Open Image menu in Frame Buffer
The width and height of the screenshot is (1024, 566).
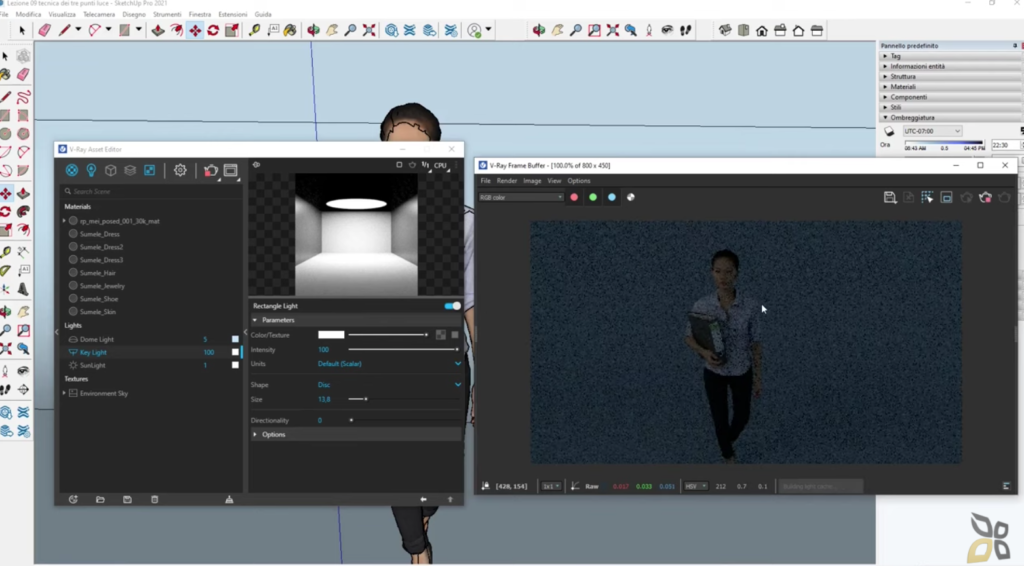[532, 181]
